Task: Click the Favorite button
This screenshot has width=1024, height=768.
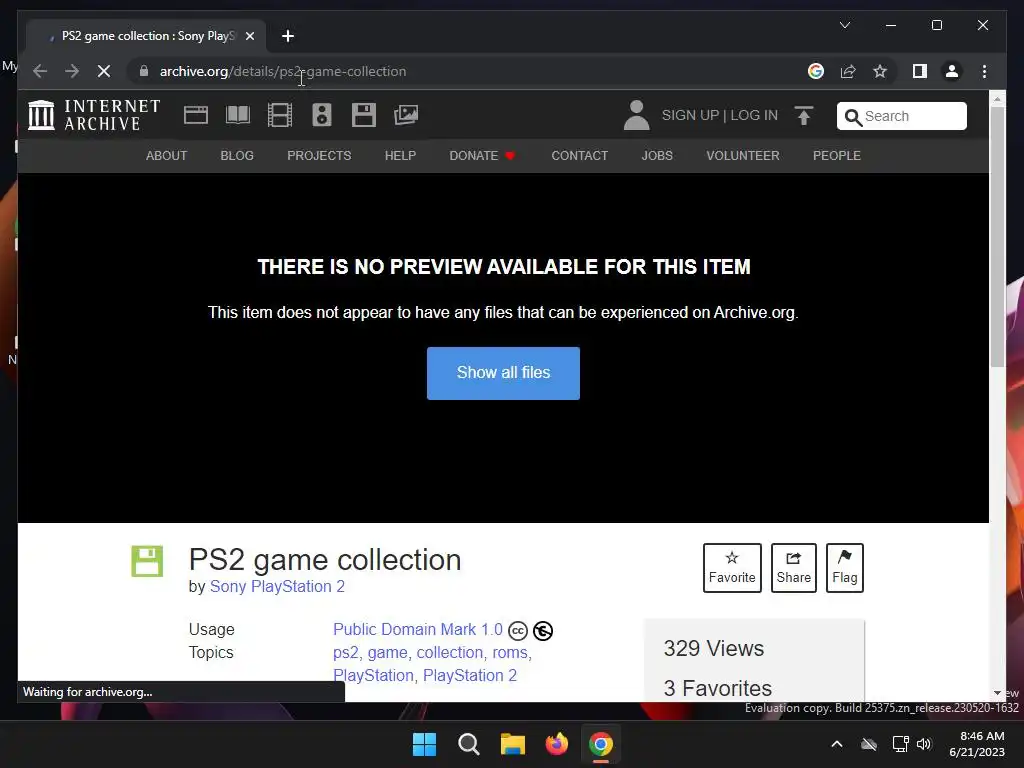Action: [732, 568]
